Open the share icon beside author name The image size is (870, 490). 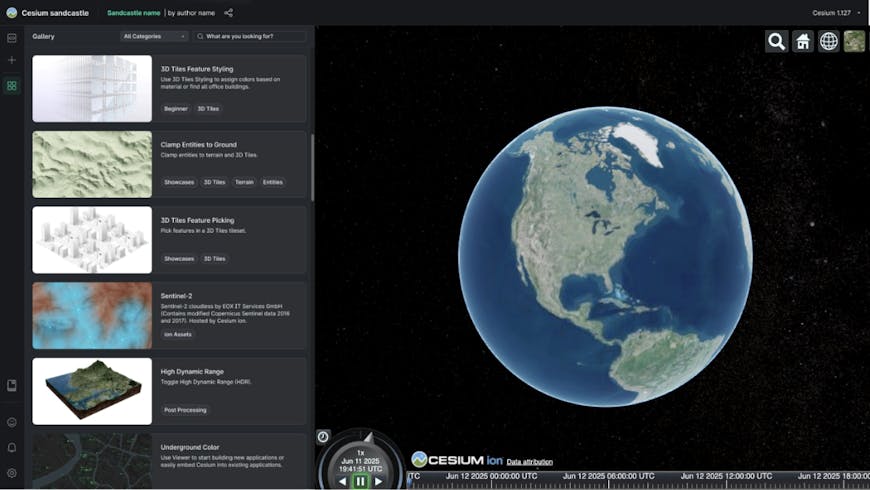pos(229,13)
